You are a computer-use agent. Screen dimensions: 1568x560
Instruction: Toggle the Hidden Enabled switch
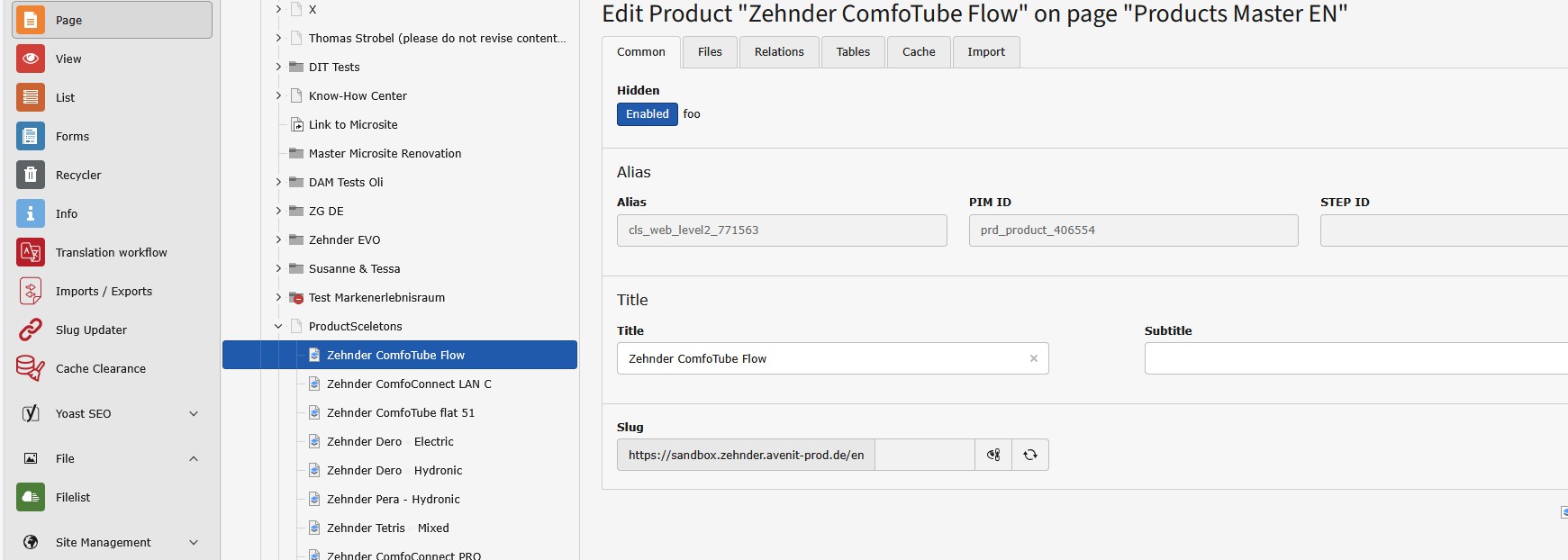pos(647,114)
